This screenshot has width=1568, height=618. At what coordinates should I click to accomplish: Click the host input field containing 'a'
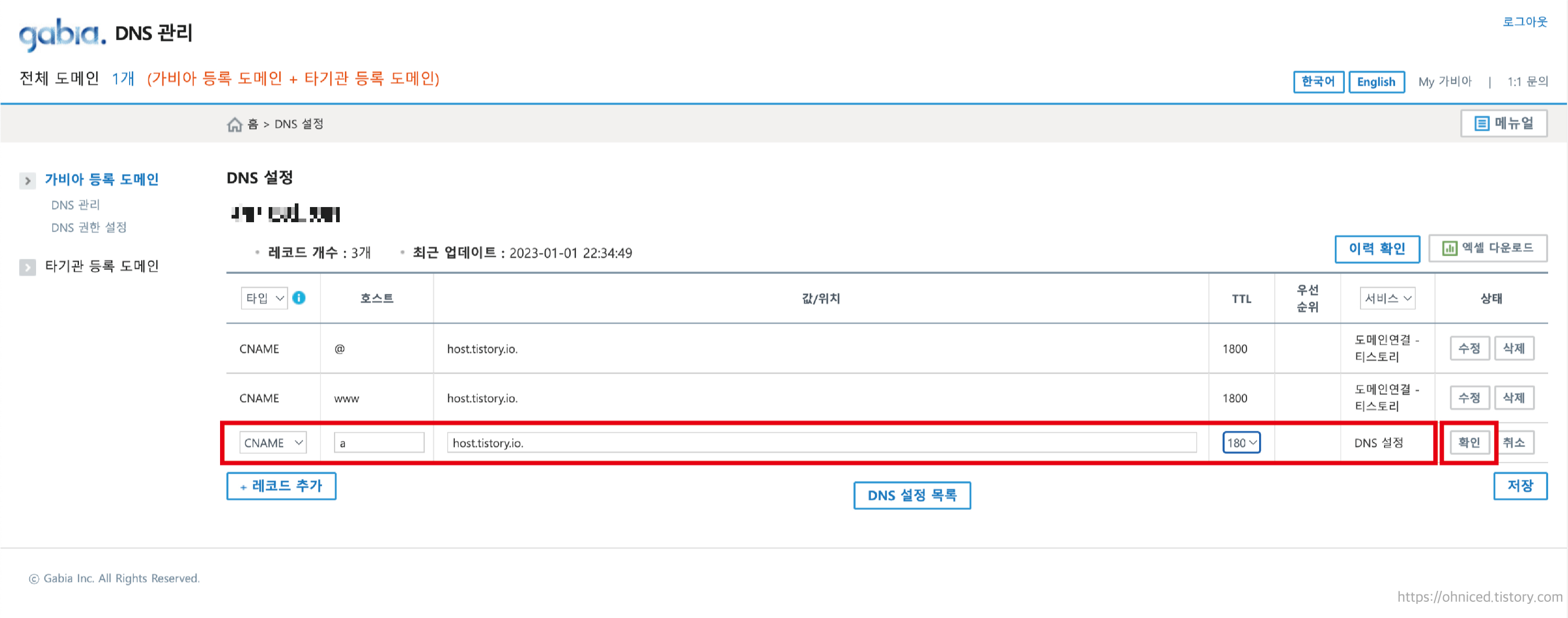378,443
